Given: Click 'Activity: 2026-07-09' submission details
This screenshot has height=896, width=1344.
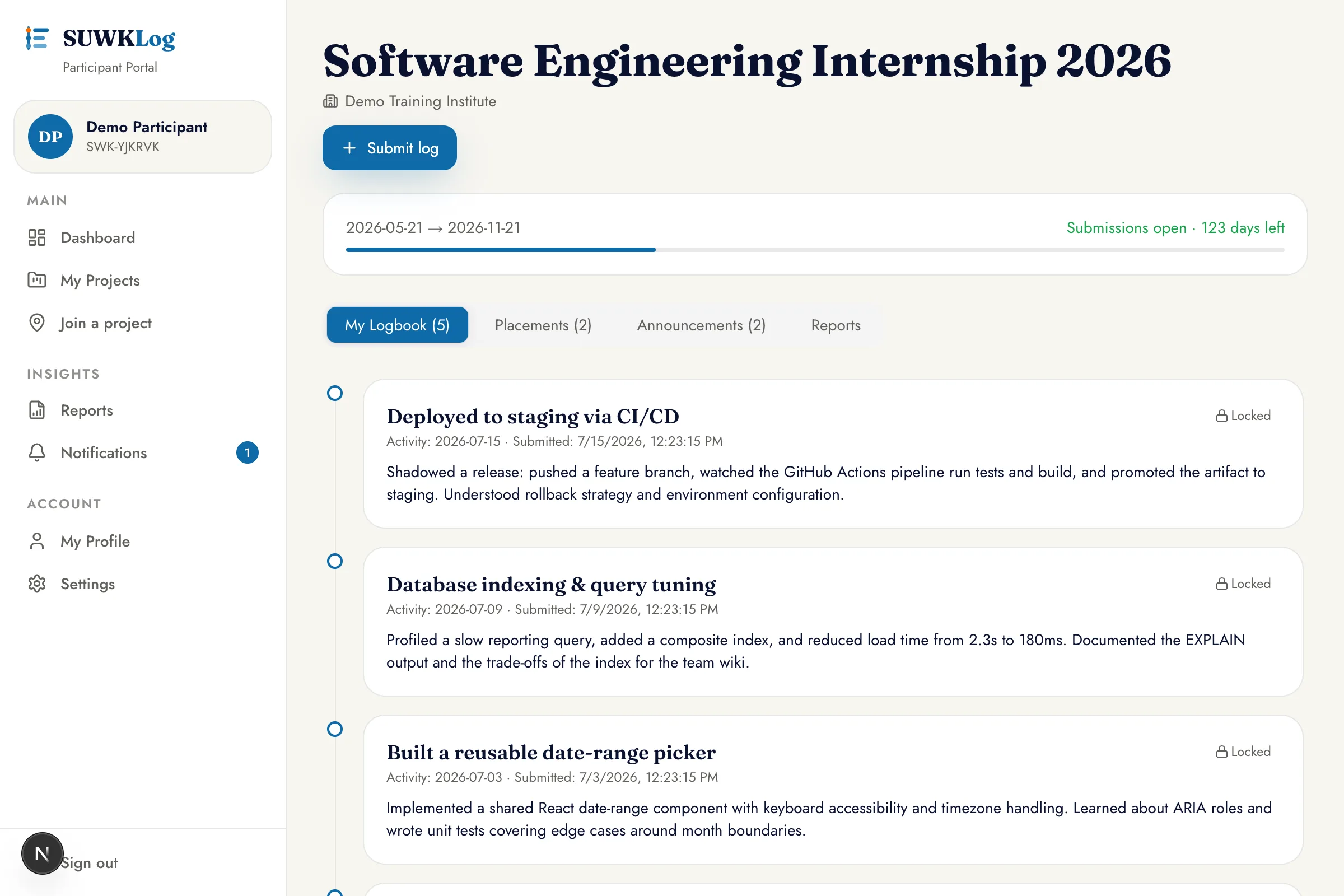Looking at the screenshot, I should coord(552,609).
